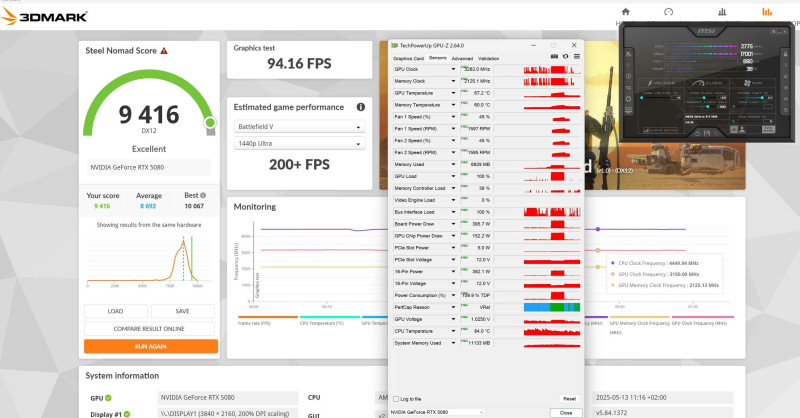Click Afterburner reset icon at bottom
The image size is (800, 418).
(x=697, y=133)
